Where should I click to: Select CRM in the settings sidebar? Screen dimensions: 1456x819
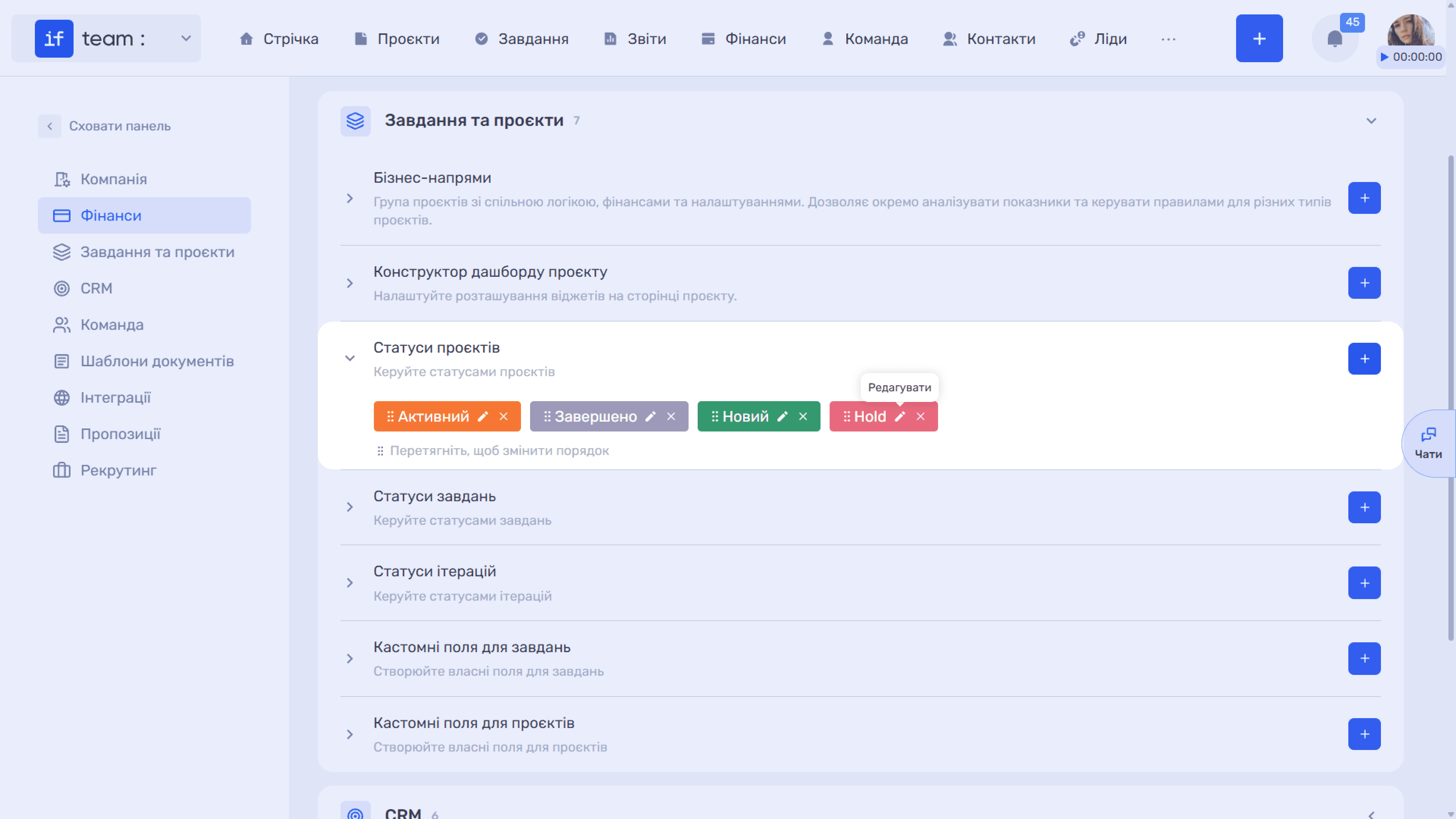point(144,288)
